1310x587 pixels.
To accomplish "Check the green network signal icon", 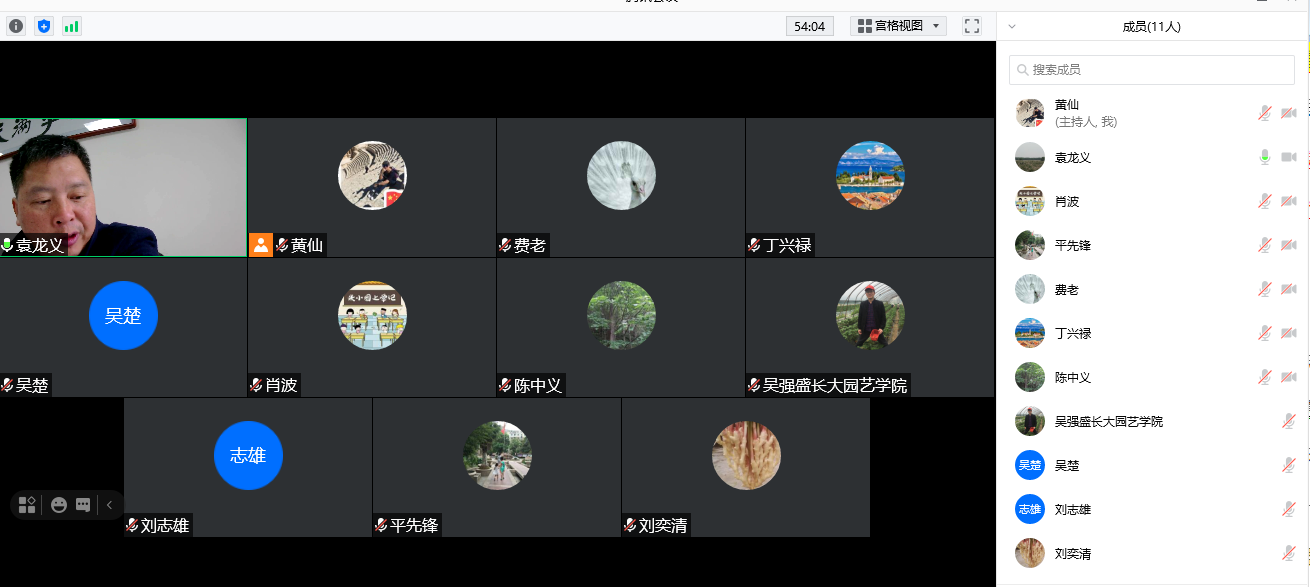I will (71, 26).
